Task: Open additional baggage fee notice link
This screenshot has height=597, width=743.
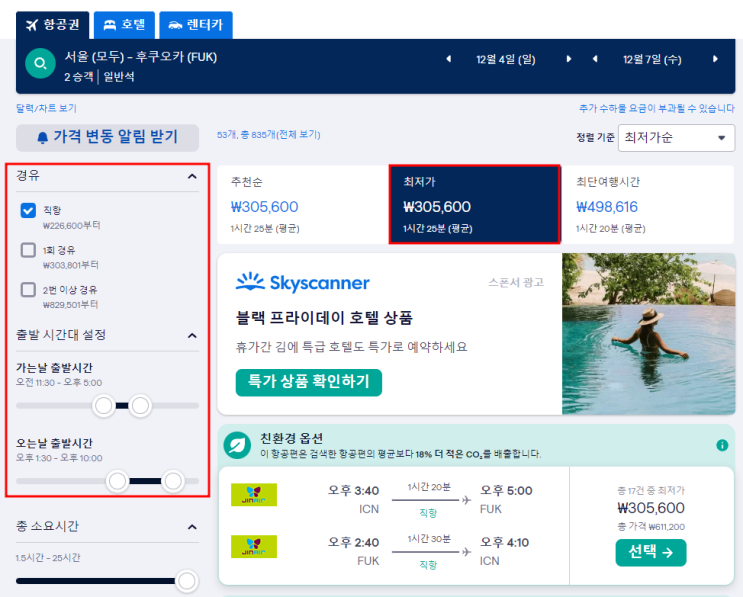Action: (656, 108)
